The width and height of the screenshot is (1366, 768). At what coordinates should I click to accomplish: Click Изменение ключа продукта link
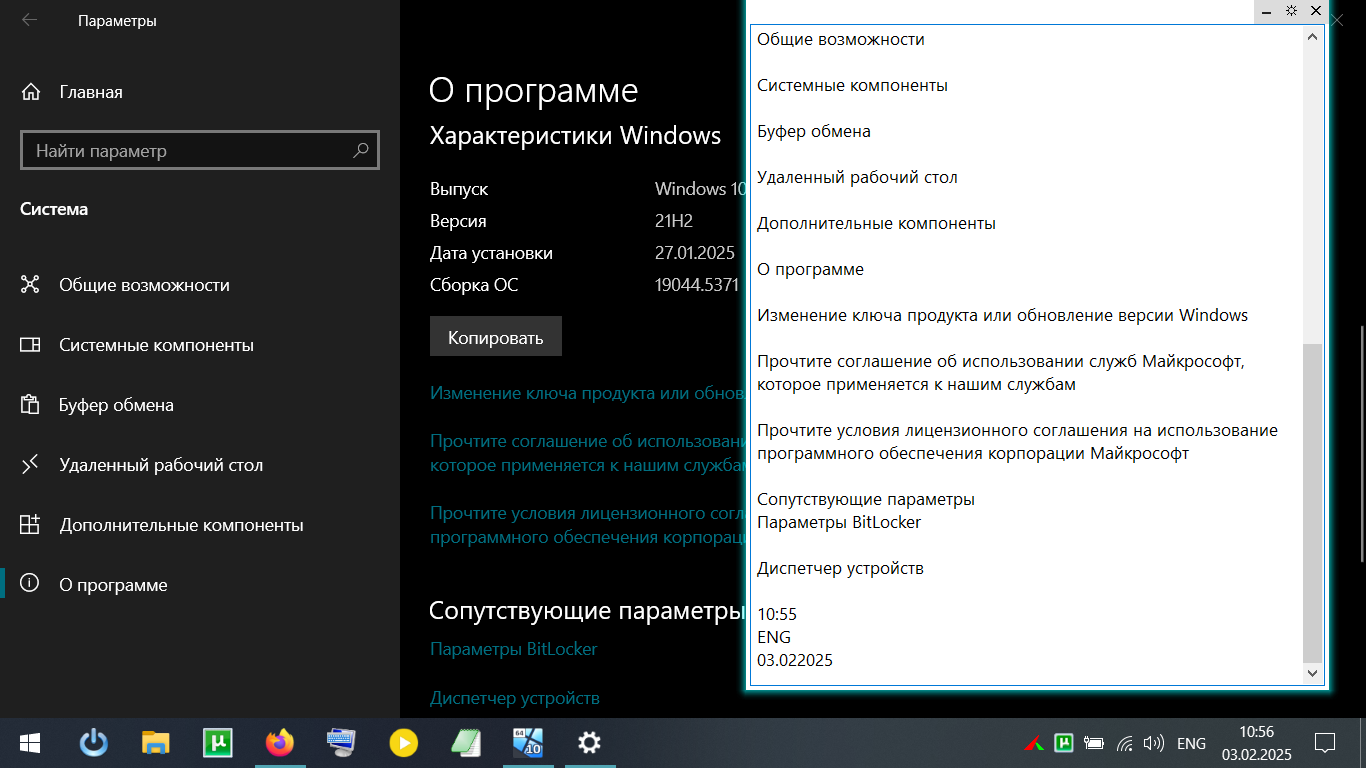pos(583,393)
